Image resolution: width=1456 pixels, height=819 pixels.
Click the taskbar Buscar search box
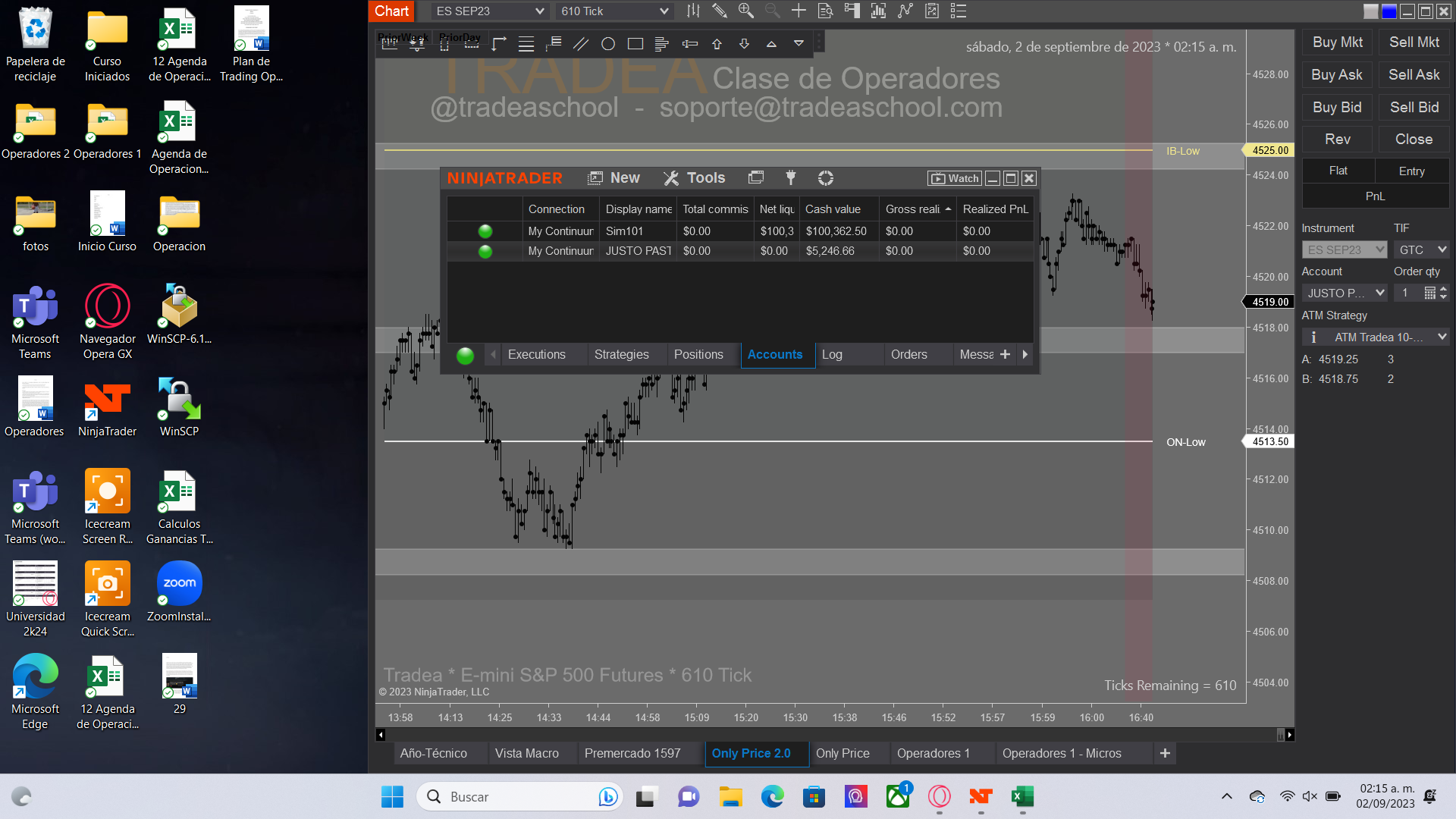pyautogui.click(x=519, y=796)
